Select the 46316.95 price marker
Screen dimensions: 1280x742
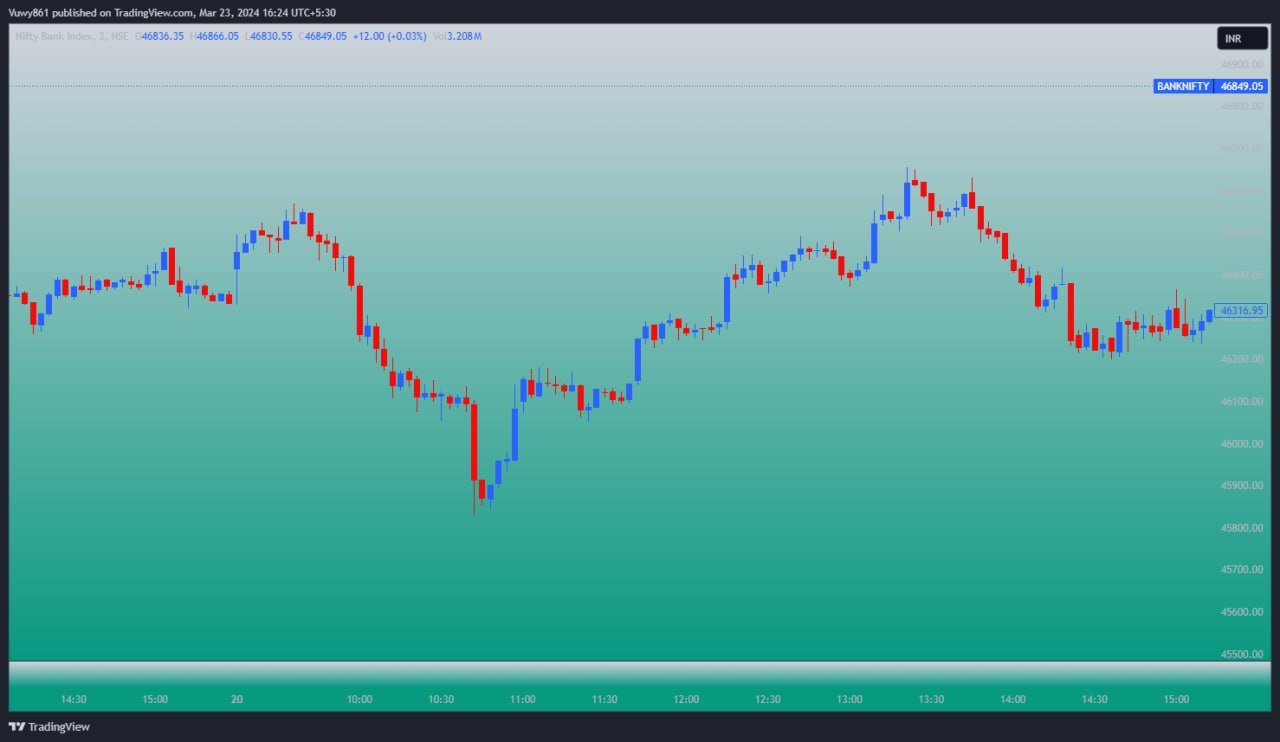click(x=1241, y=311)
